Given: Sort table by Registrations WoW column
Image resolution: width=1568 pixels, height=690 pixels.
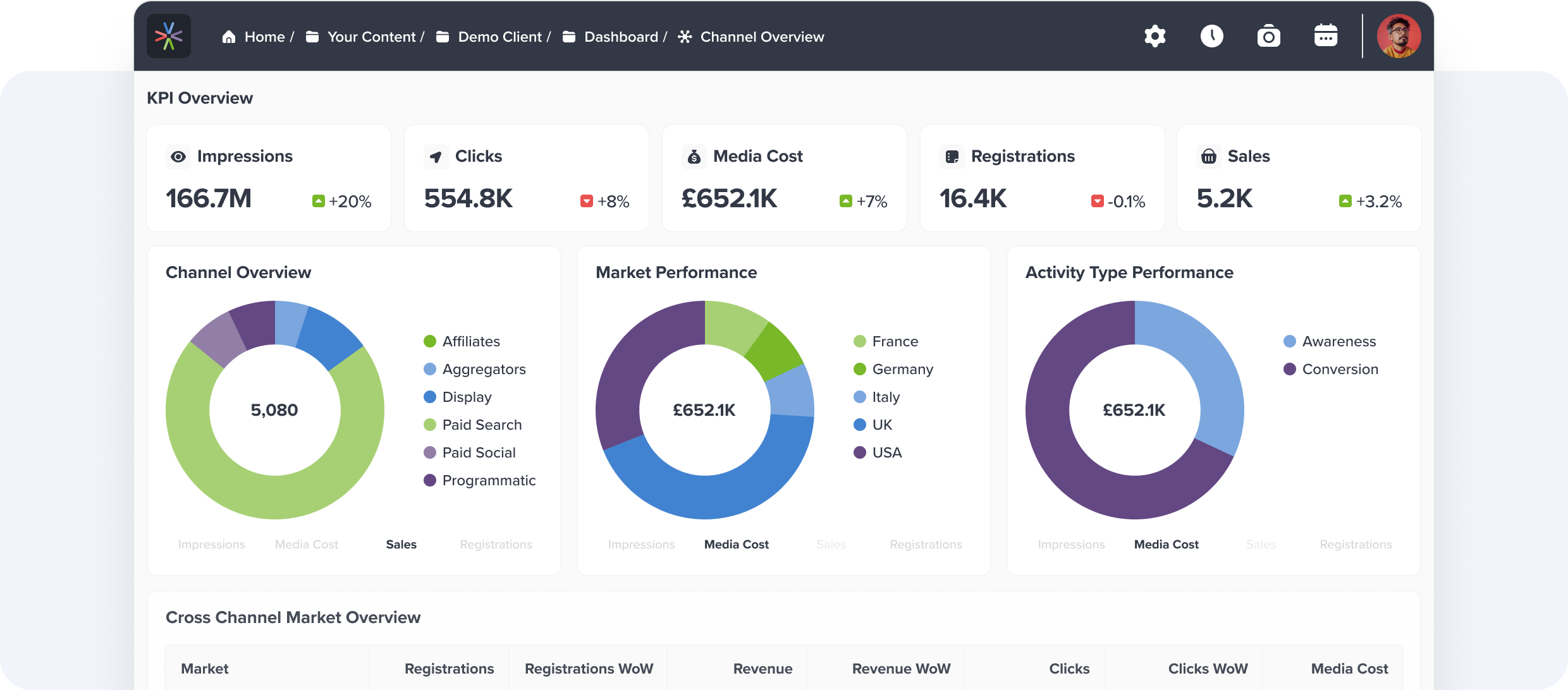Looking at the screenshot, I should click(x=589, y=669).
